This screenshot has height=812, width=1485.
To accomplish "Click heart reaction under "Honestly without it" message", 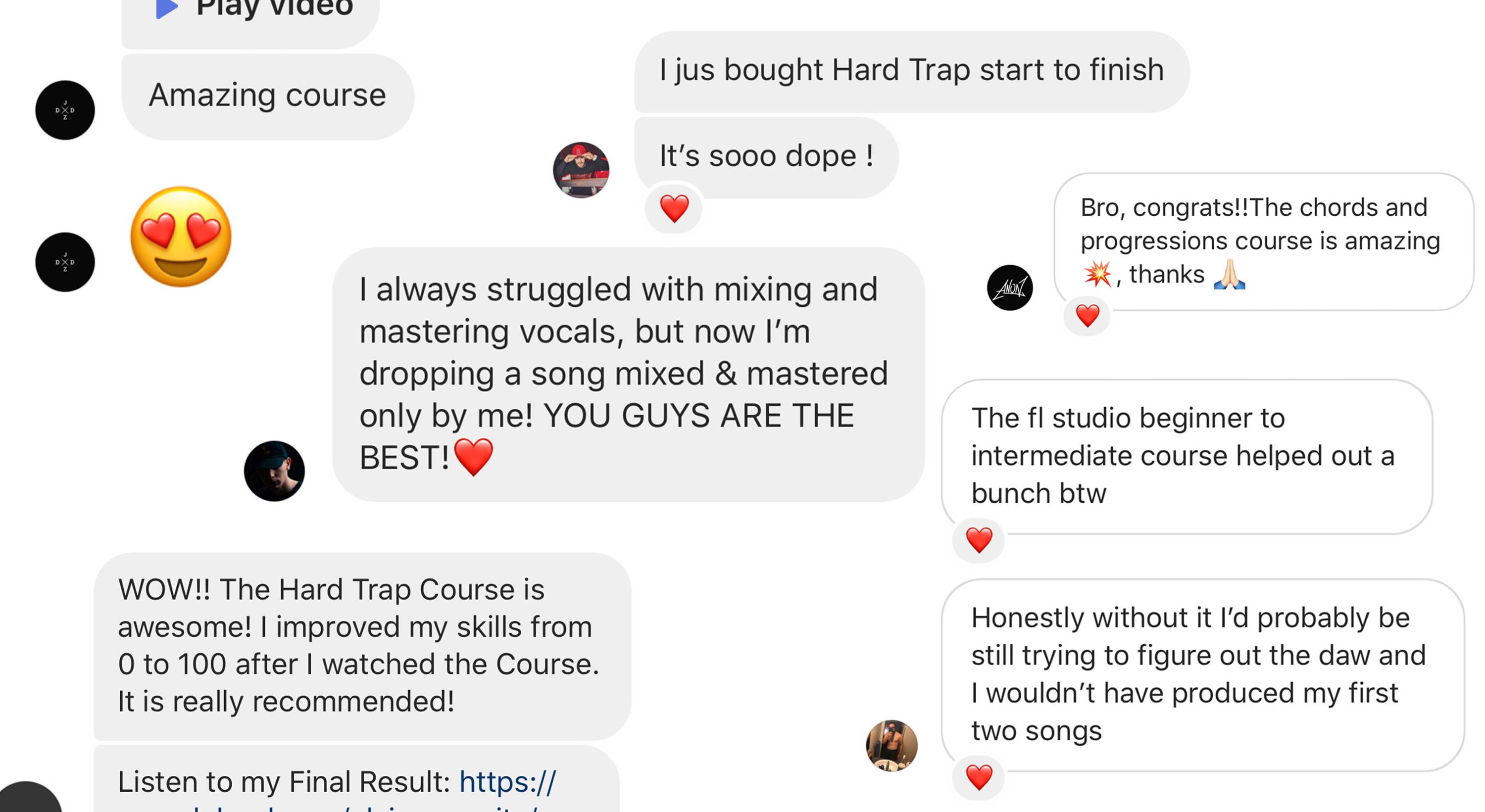I will 979,777.
